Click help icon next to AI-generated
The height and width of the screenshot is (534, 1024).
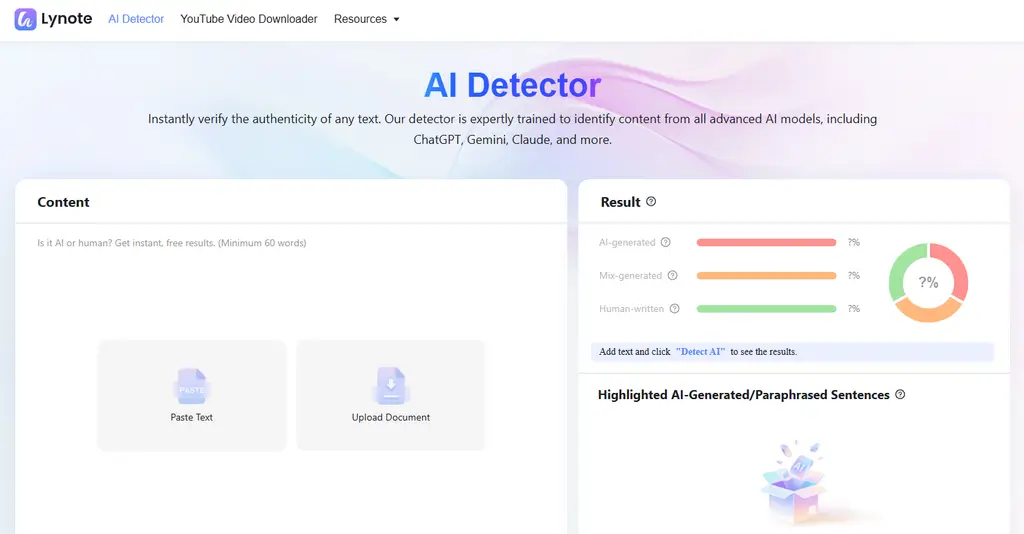click(x=665, y=242)
